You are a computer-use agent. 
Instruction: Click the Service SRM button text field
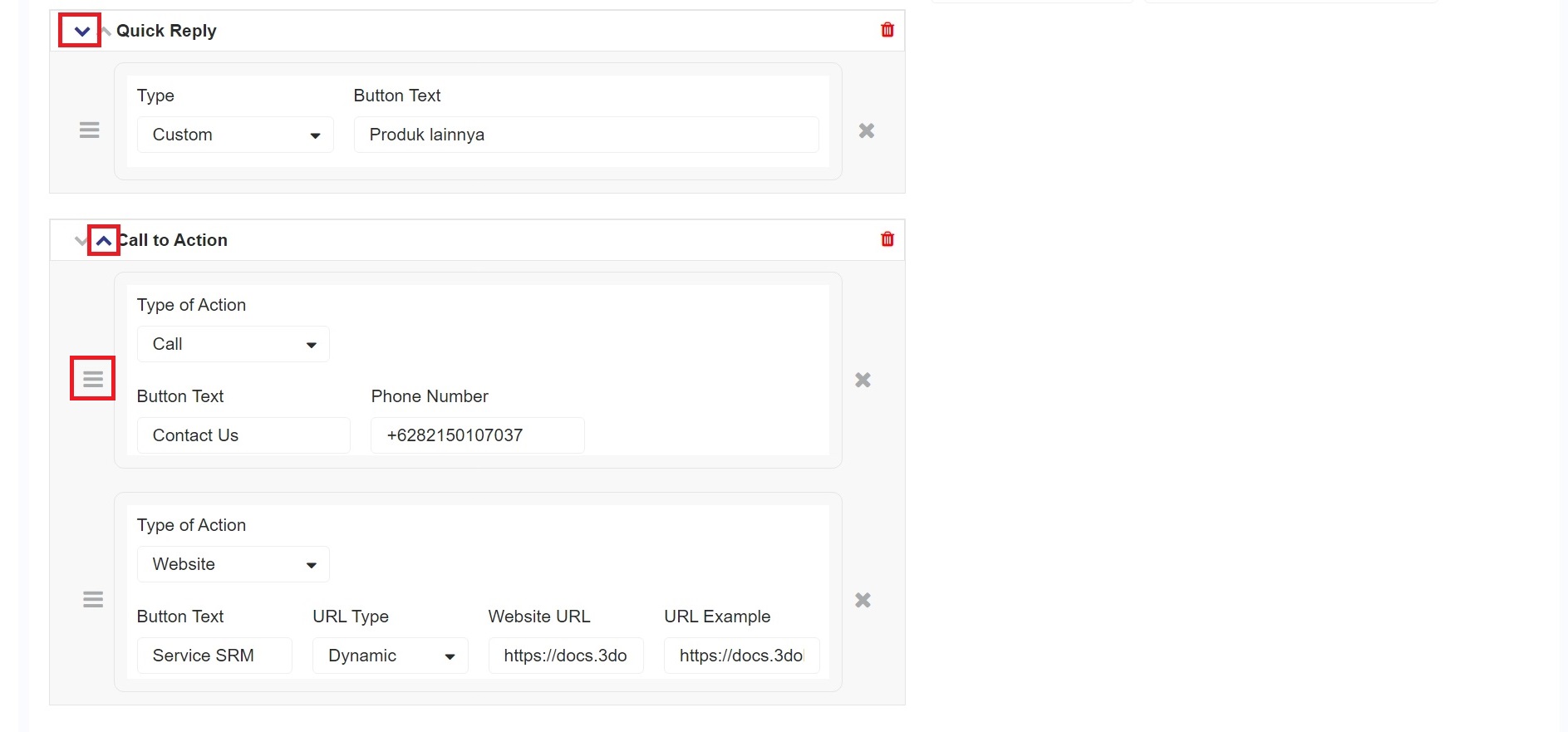click(214, 656)
